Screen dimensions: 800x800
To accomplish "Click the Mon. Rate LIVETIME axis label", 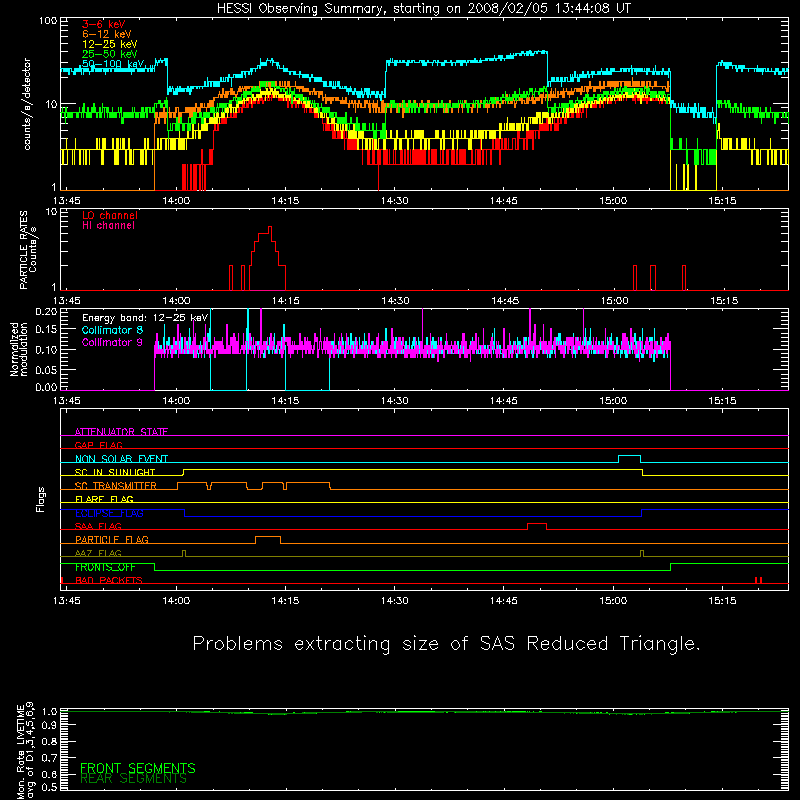I will (x=26, y=750).
